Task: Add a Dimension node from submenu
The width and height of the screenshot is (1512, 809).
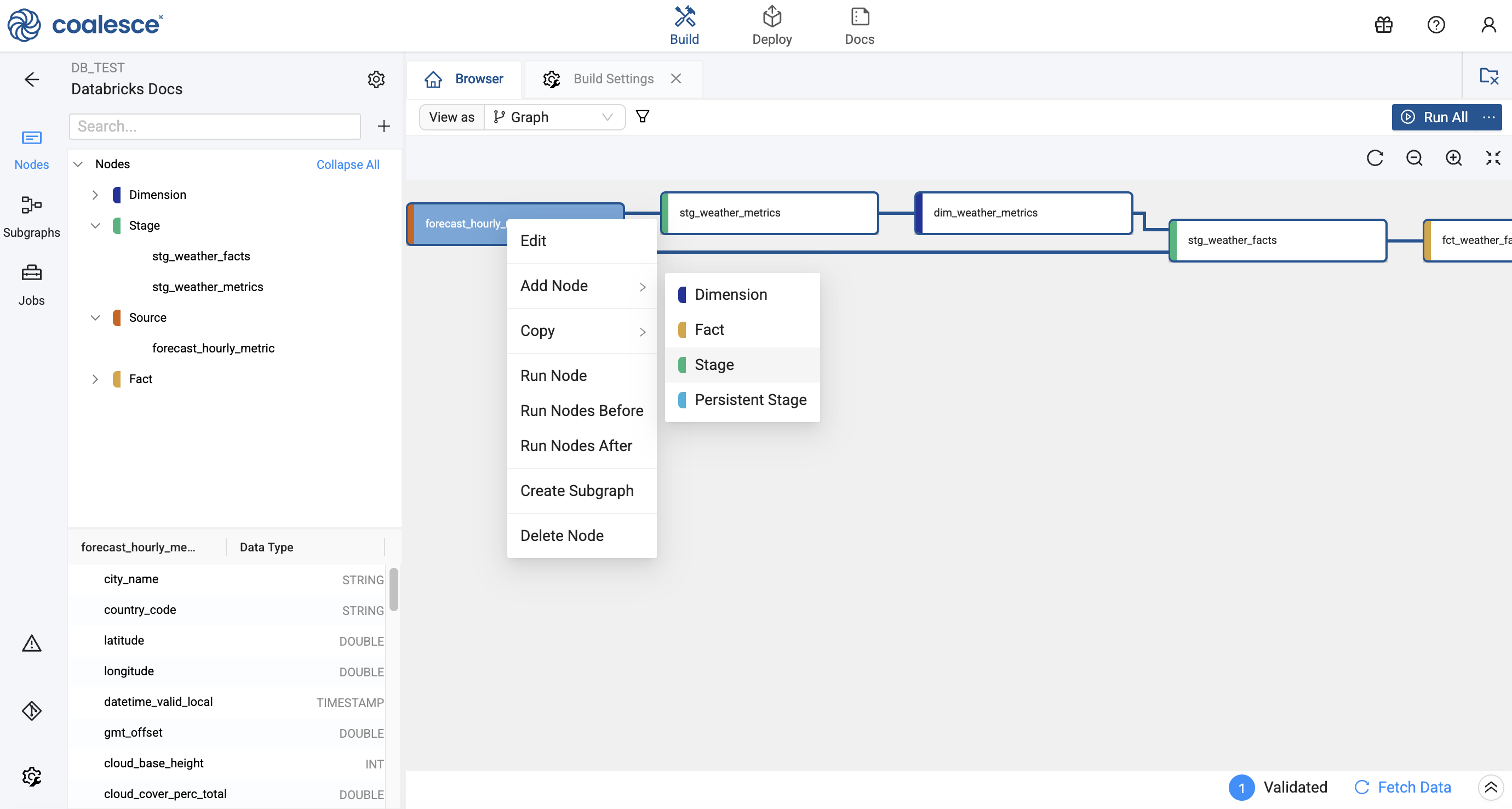Action: [x=742, y=295]
